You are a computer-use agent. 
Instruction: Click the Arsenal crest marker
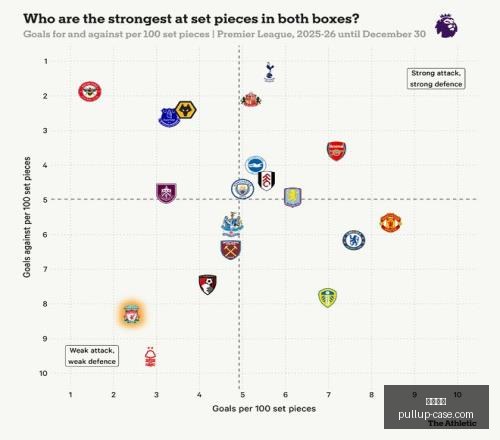pyautogui.click(x=336, y=151)
